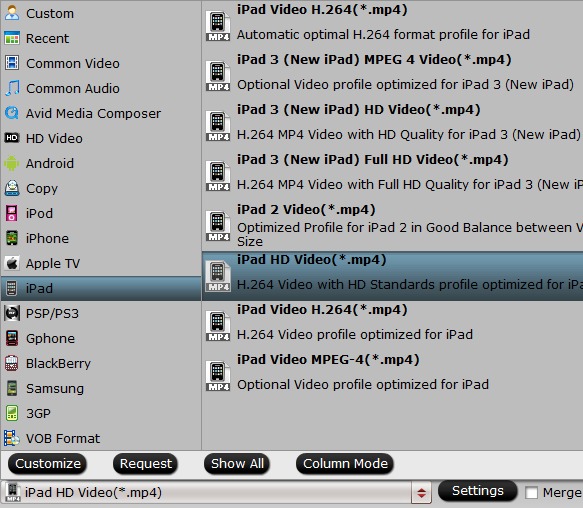This screenshot has height=508, width=583.
Task: Click the Settings button
Action: pyautogui.click(x=478, y=491)
